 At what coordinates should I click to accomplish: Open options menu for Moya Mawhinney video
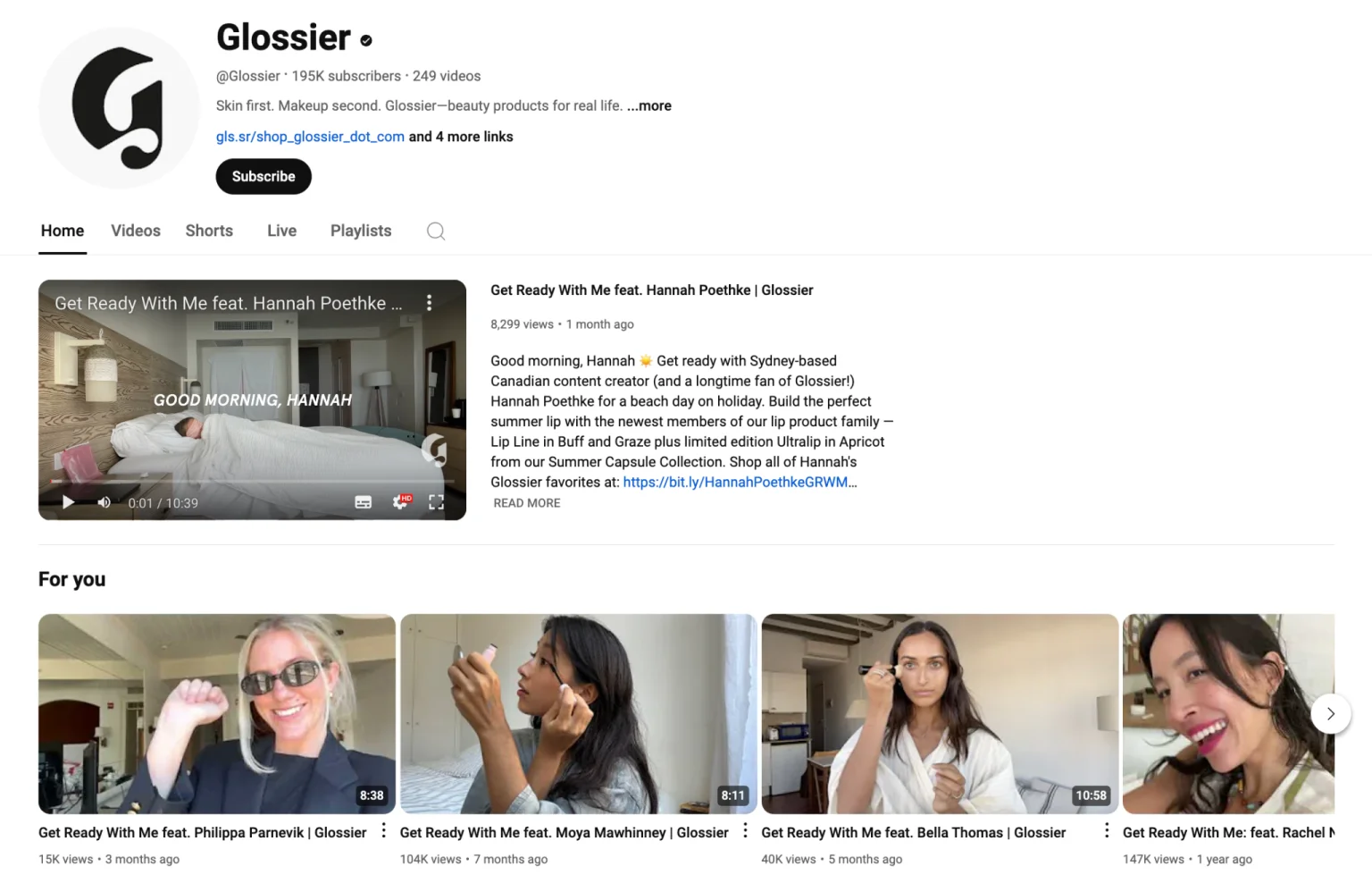click(745, 831)
